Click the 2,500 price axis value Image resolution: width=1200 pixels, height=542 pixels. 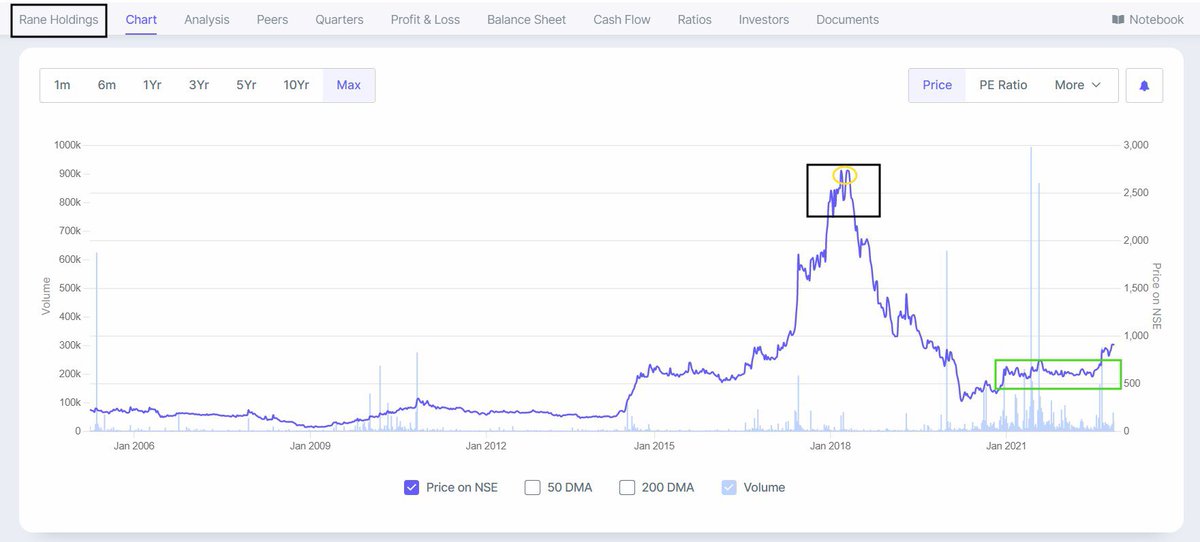[x=1136, y=193]
